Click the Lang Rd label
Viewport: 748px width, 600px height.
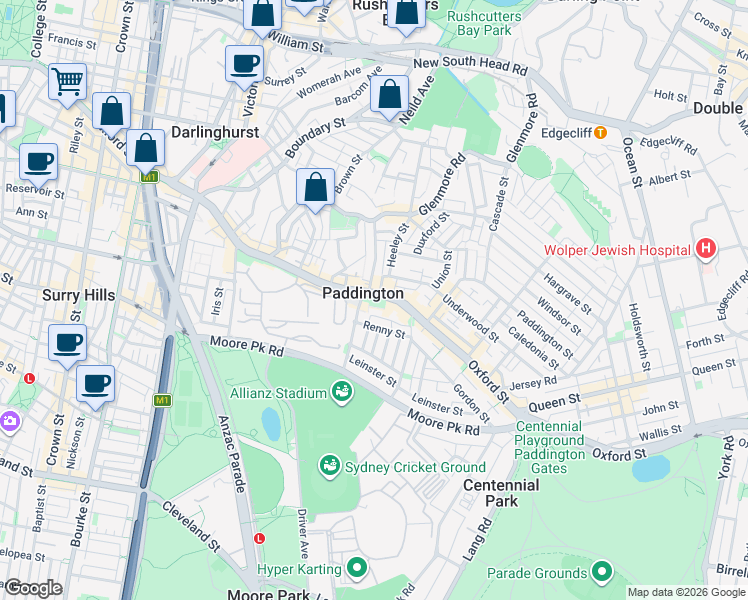tap(477, 539)
